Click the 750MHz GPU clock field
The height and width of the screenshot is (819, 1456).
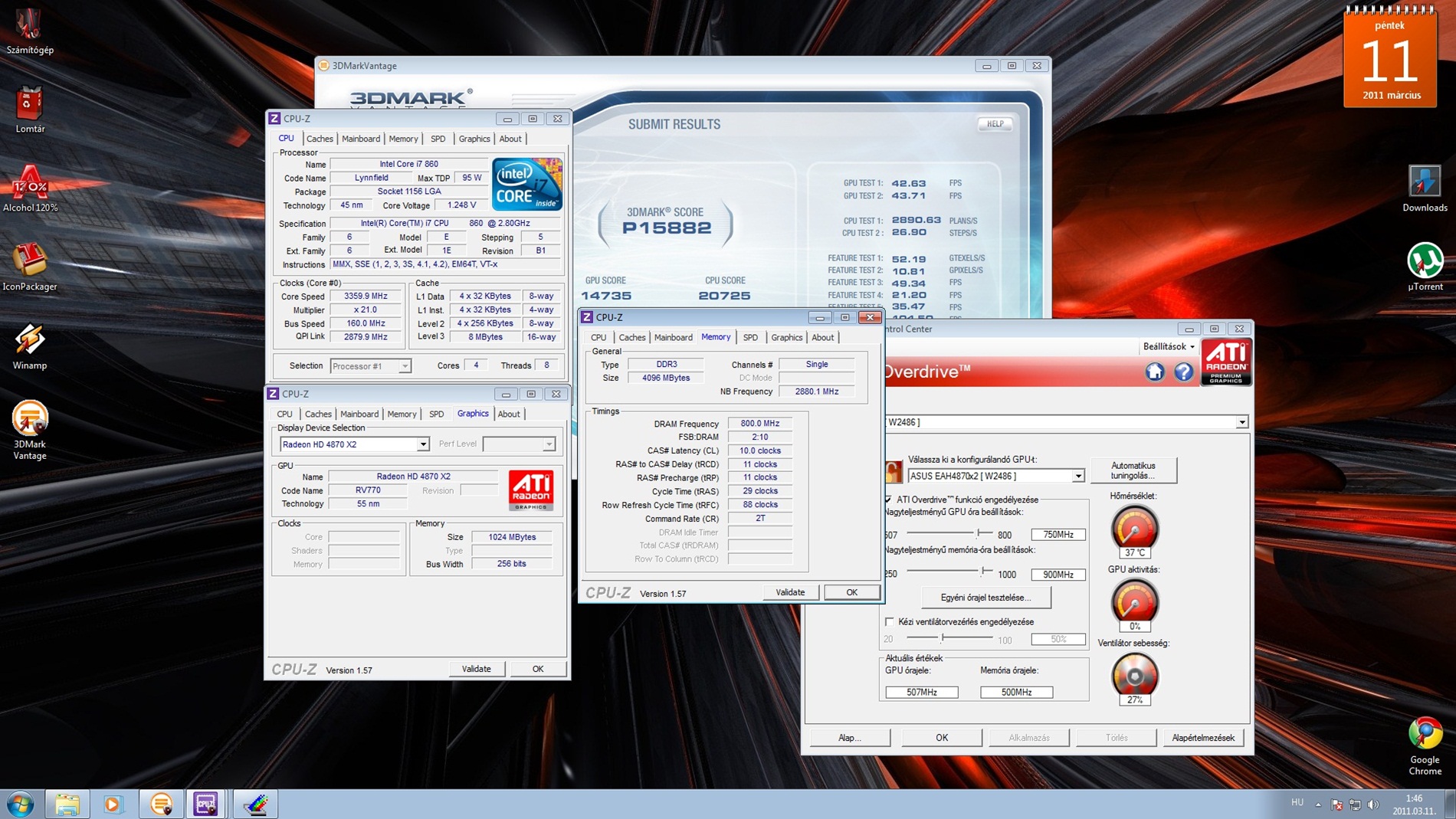point(1058,535)
